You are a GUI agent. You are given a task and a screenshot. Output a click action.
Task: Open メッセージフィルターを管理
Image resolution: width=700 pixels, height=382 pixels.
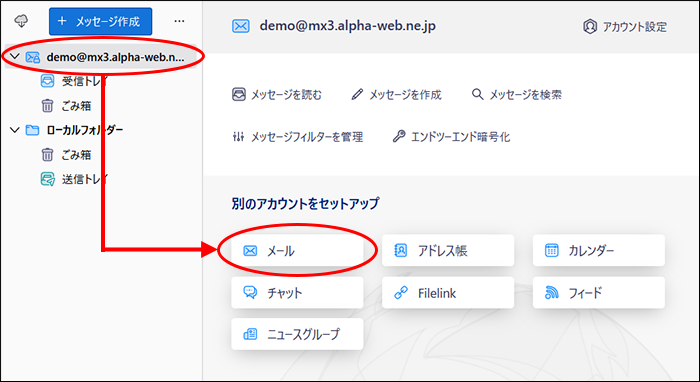pyautogui.click(x=298, y=137)
